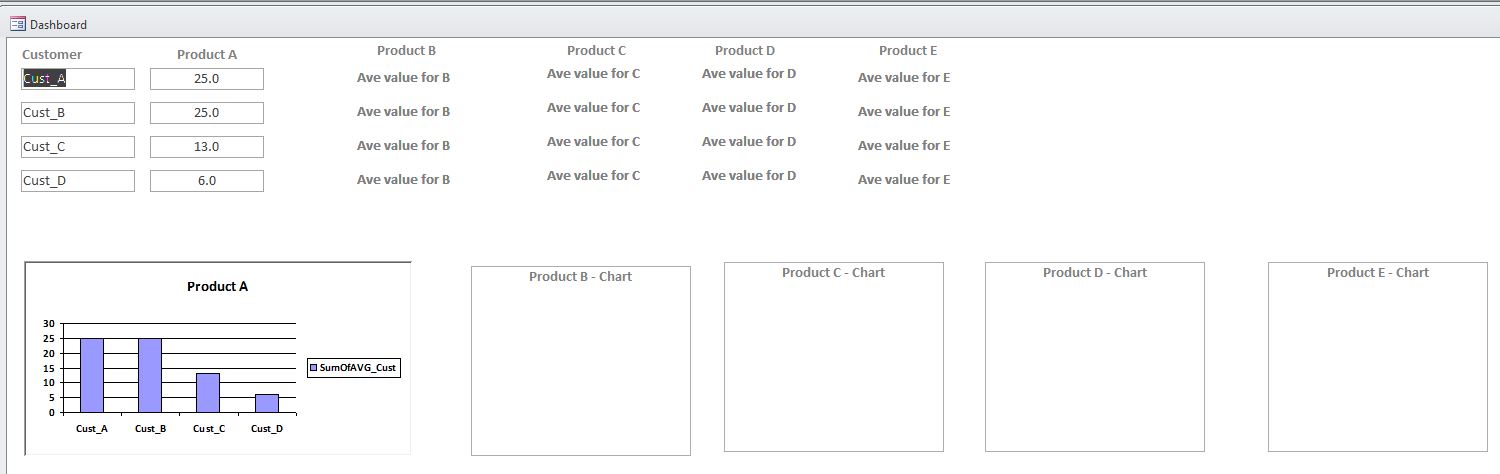
Task: Select the Product A value 6.0 field
Action: 207,181
